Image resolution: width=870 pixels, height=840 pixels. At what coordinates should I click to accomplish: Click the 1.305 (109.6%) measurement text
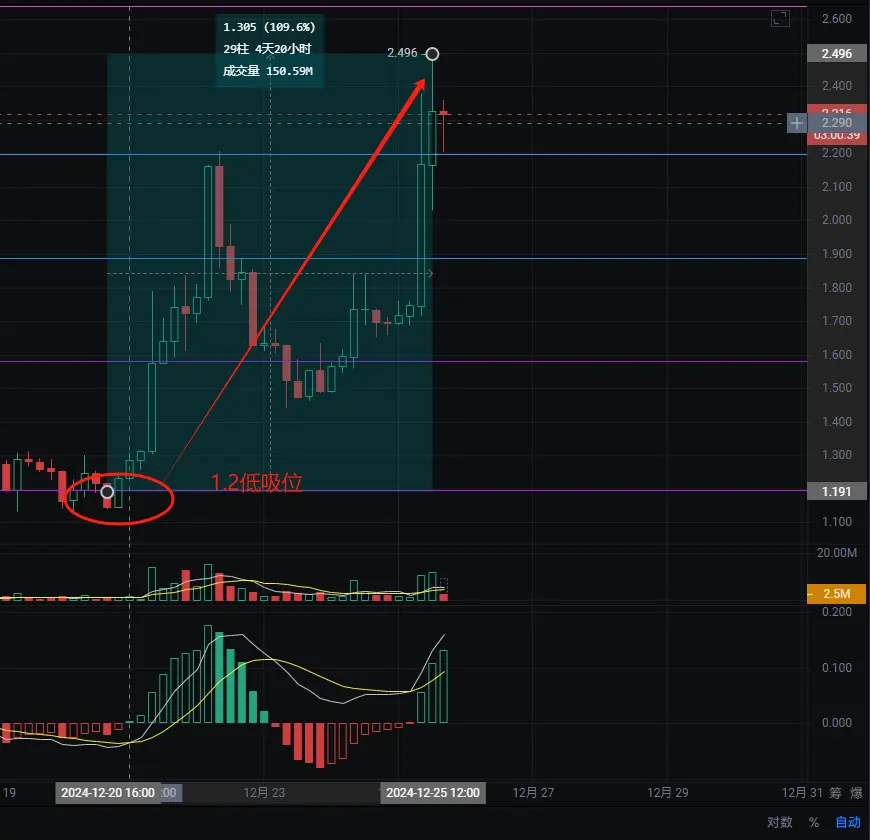(269, 27)
